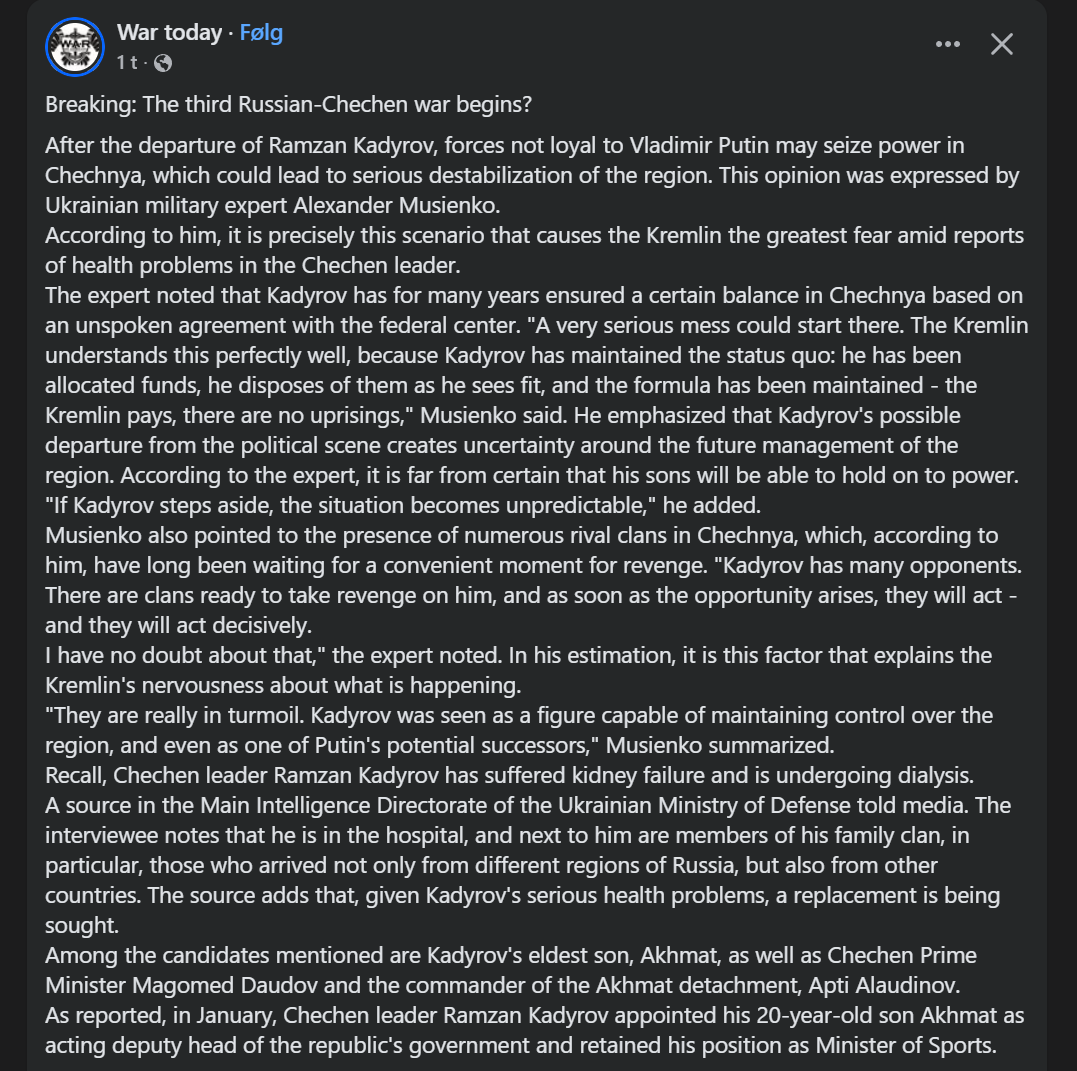Click the word 'sought.' on its own line
The height and width of the screenshot is (1071, 1077).
point(78,925)
